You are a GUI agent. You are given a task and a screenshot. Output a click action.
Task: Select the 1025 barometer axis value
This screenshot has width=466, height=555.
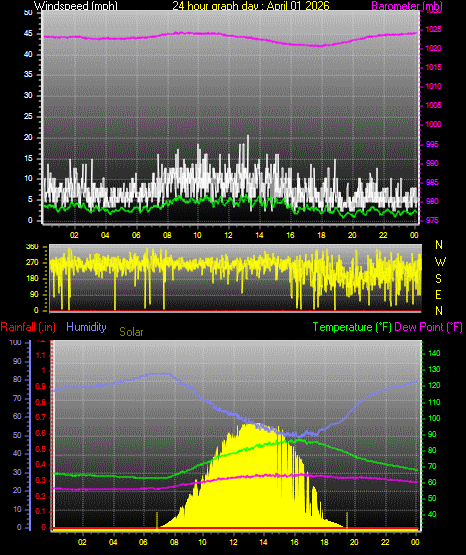pyautogui.click(x=433, y=29)
